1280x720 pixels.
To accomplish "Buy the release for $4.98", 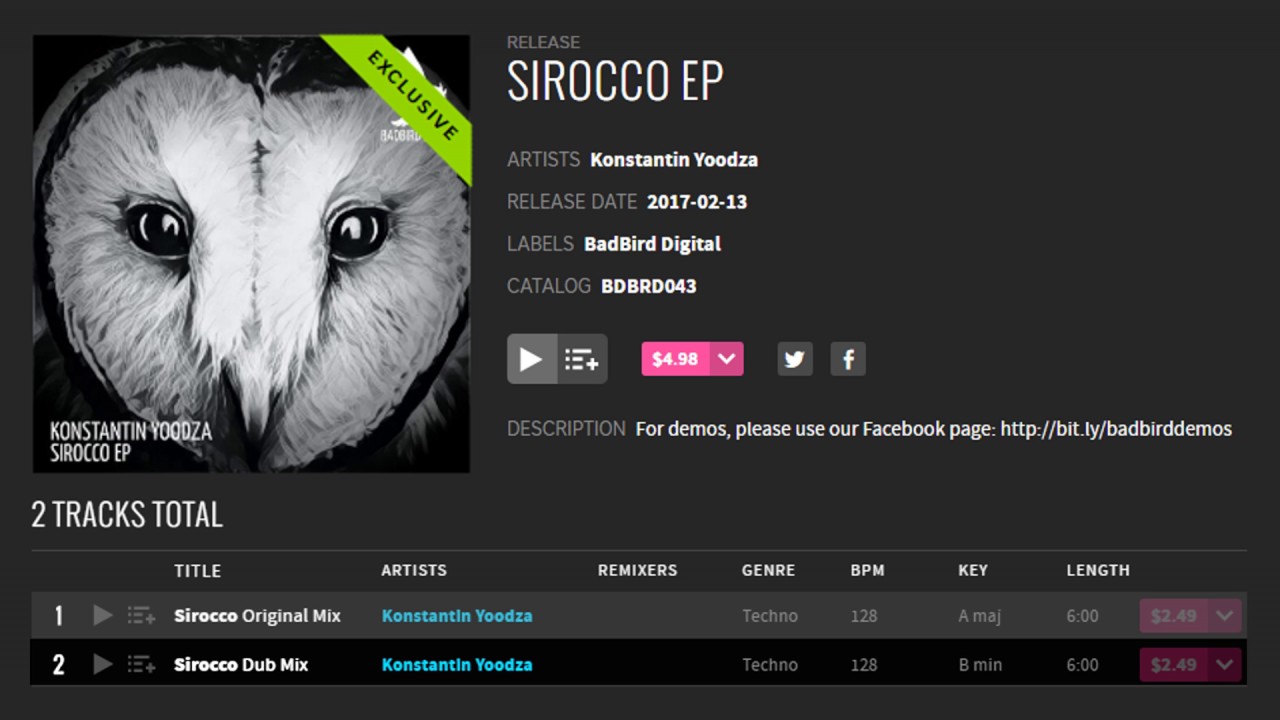I will tap(675, 359).
